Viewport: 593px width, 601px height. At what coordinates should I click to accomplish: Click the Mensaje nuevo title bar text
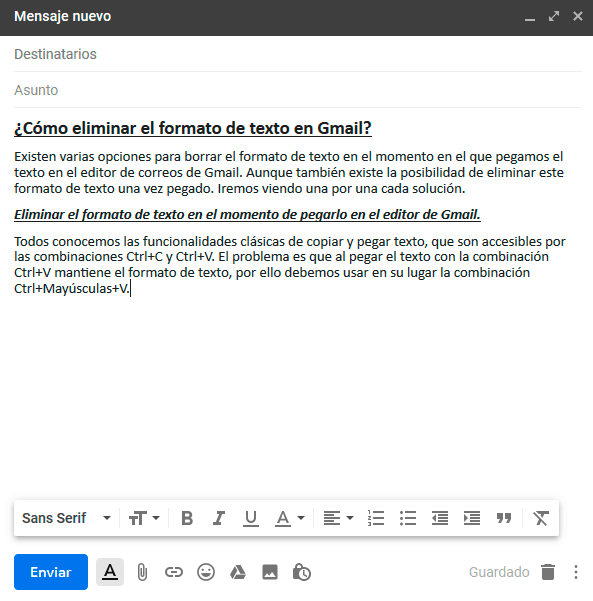(x=62, y=16)
